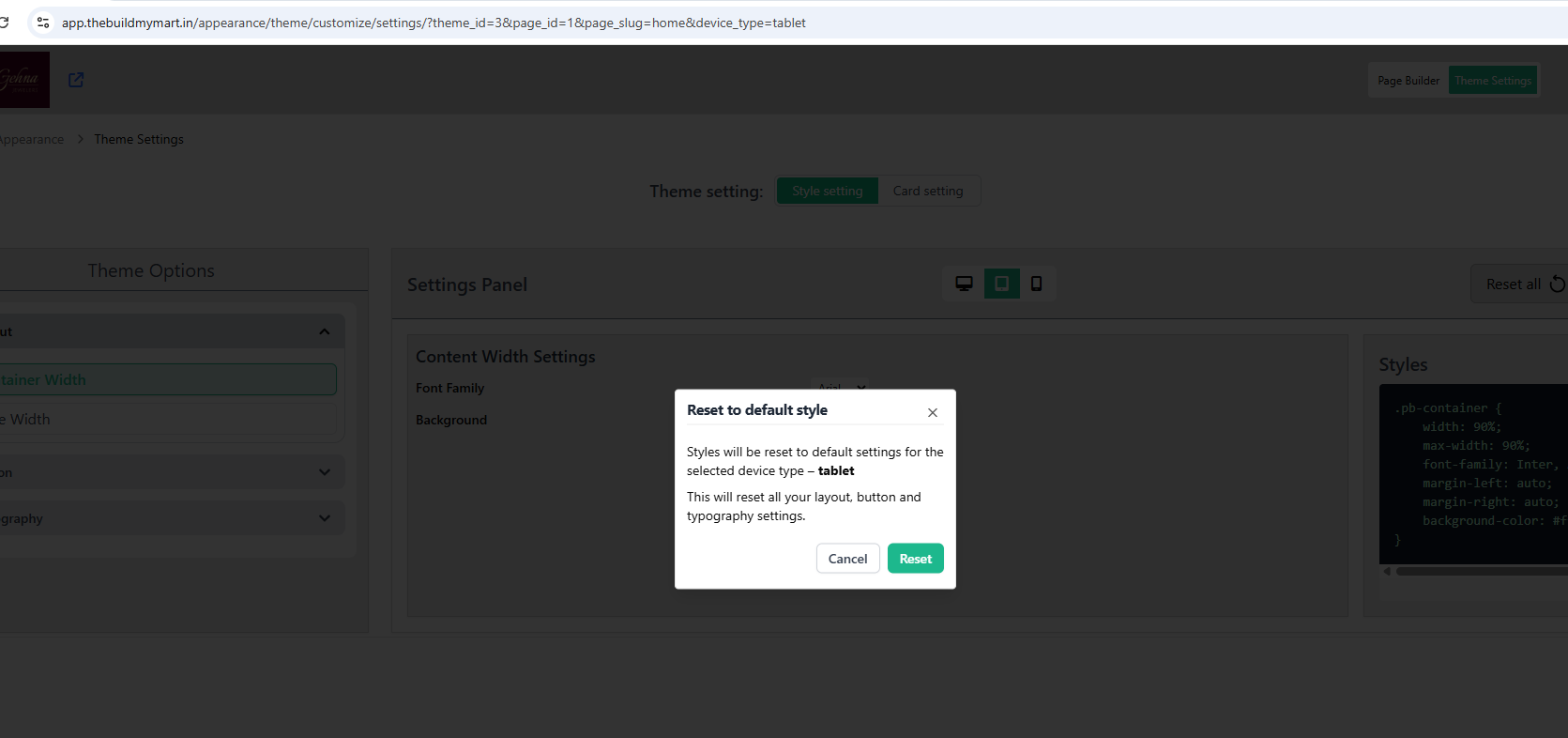Click the Content Width Settings heading
The width and height of the screenshot is (1568, 738).
pyautogui.click(x=506, y=357)
